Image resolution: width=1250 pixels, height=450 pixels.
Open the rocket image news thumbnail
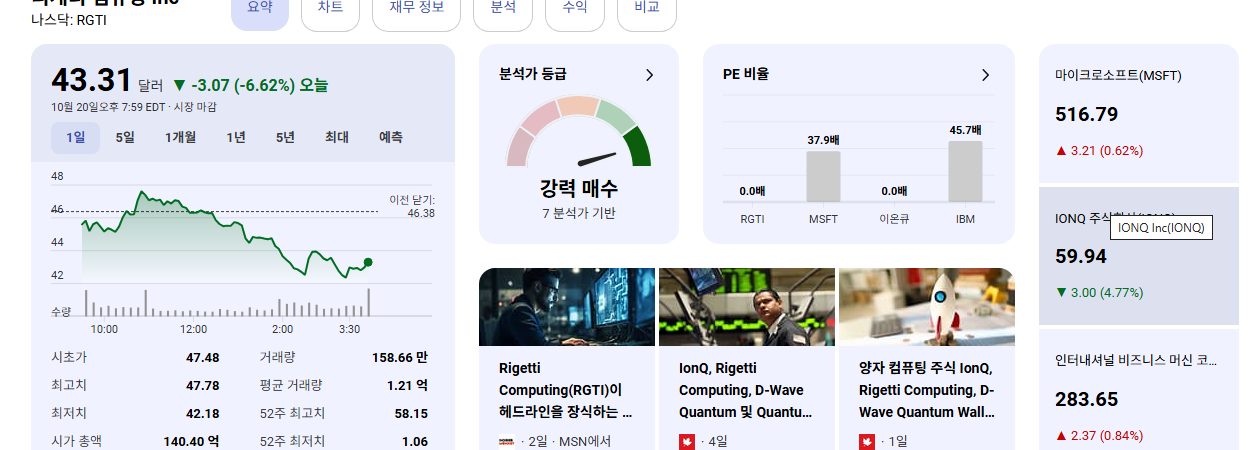(x=927, y=307)
